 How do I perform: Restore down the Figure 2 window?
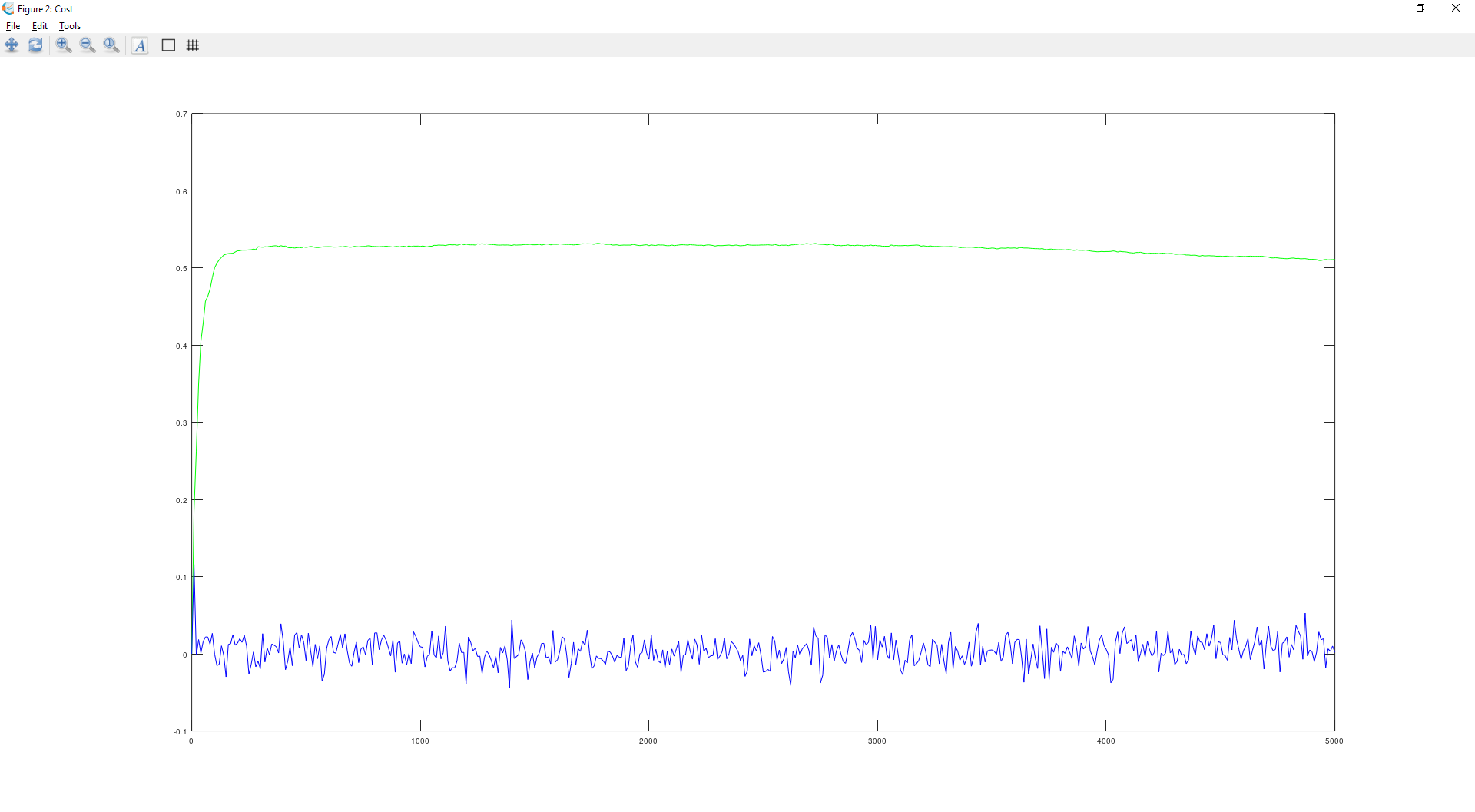click(1420, 8)
